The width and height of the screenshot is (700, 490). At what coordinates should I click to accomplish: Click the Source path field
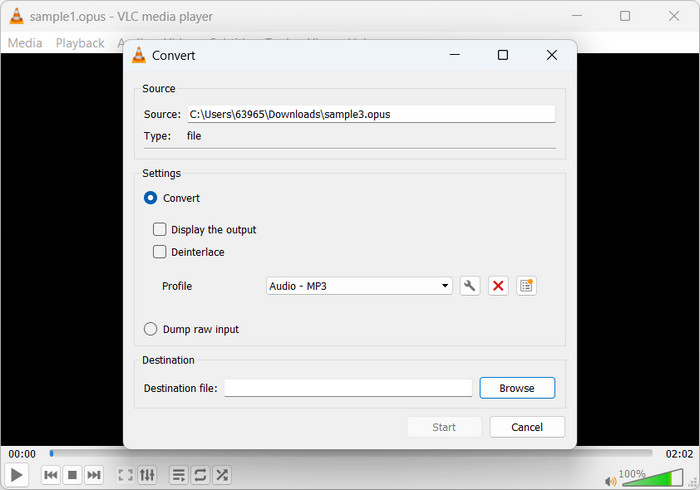coord(371,114)
